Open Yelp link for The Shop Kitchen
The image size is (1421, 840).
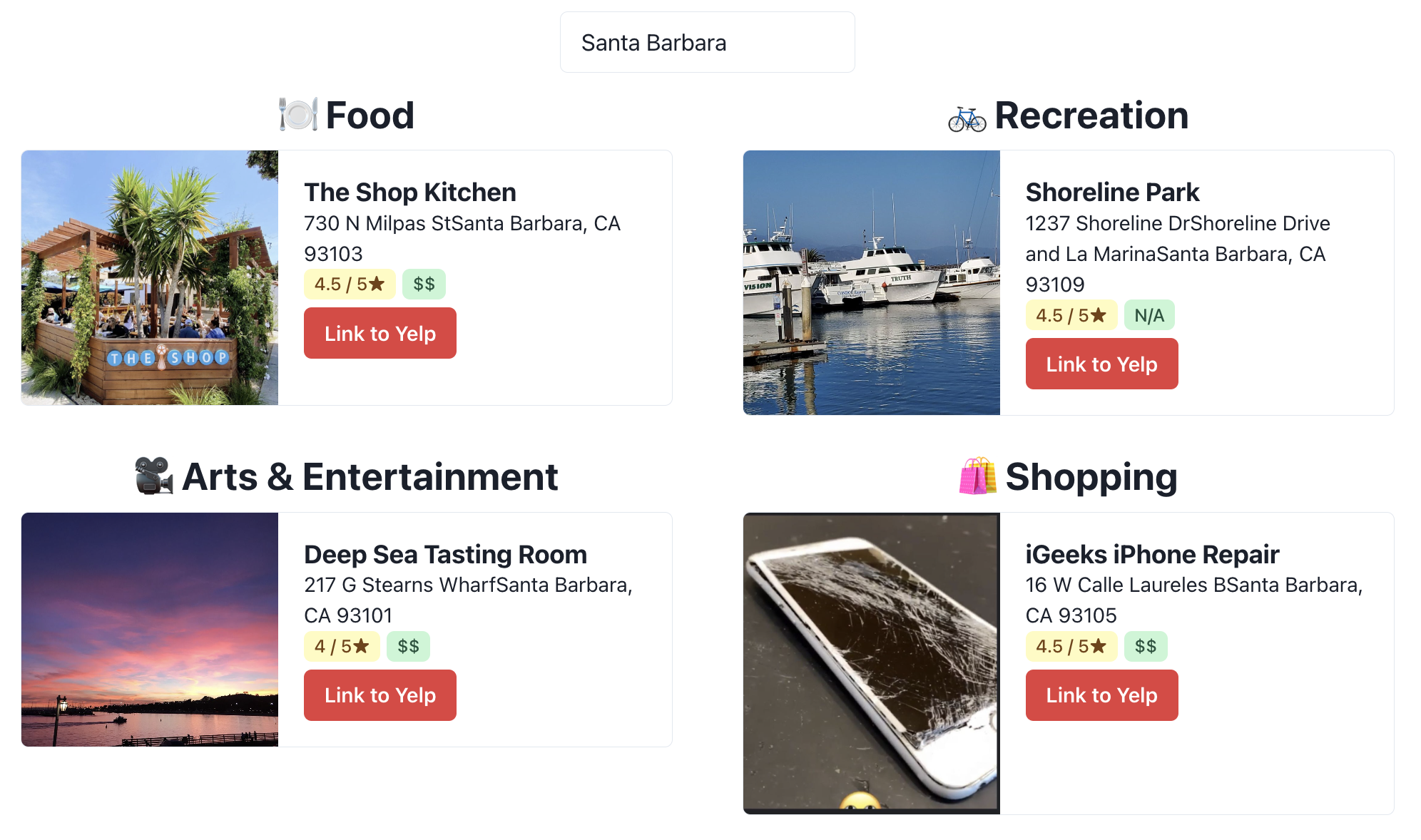pyautogui.click(x=380, y=333)
